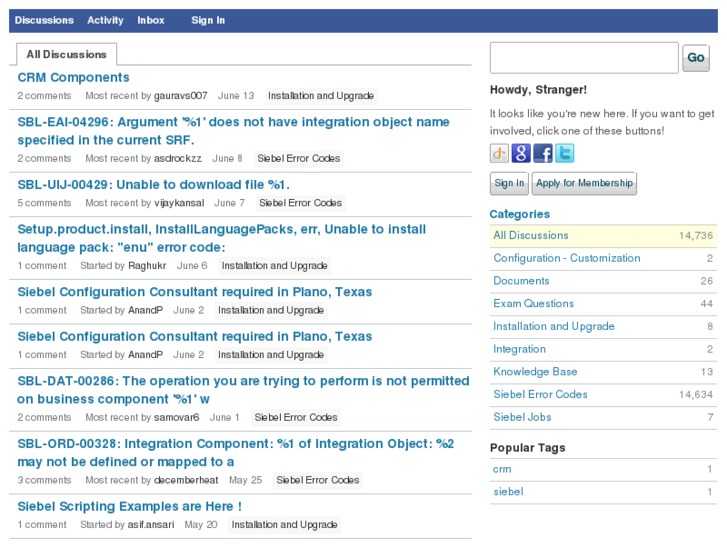The width and height of the screenshot is (727, 545).
Task: Open SBL-UIJ-00429 download file discussion
Action: 154,184
